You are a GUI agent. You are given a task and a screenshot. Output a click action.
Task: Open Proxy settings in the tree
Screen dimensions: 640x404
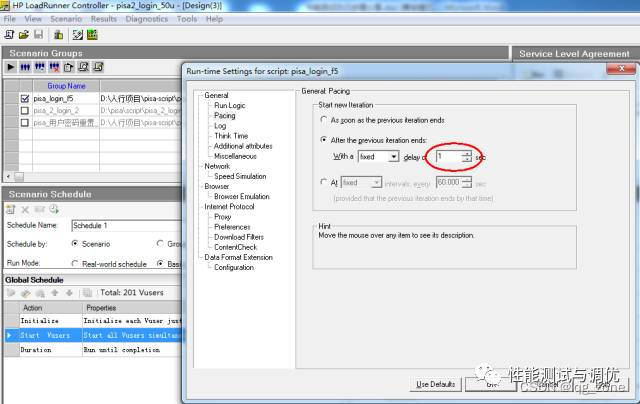coord(222,217)
